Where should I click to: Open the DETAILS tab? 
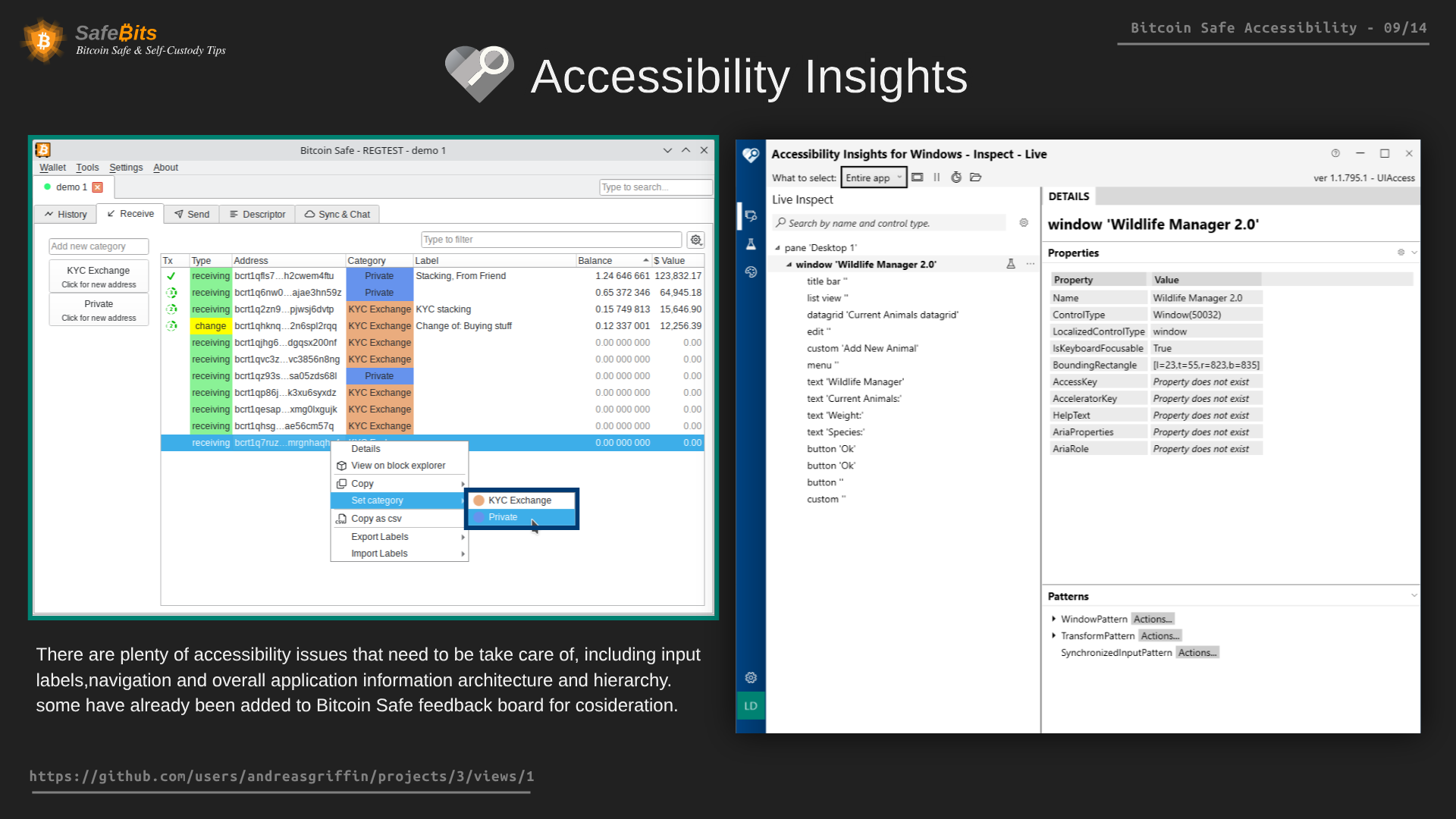click(x=1068, y=196)
